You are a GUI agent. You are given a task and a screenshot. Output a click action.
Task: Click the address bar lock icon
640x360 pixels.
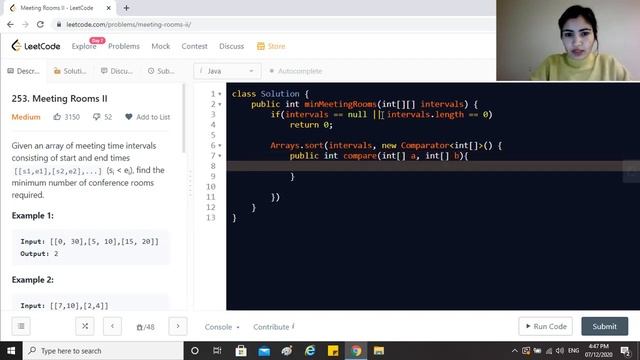click(x=59, y=24)
